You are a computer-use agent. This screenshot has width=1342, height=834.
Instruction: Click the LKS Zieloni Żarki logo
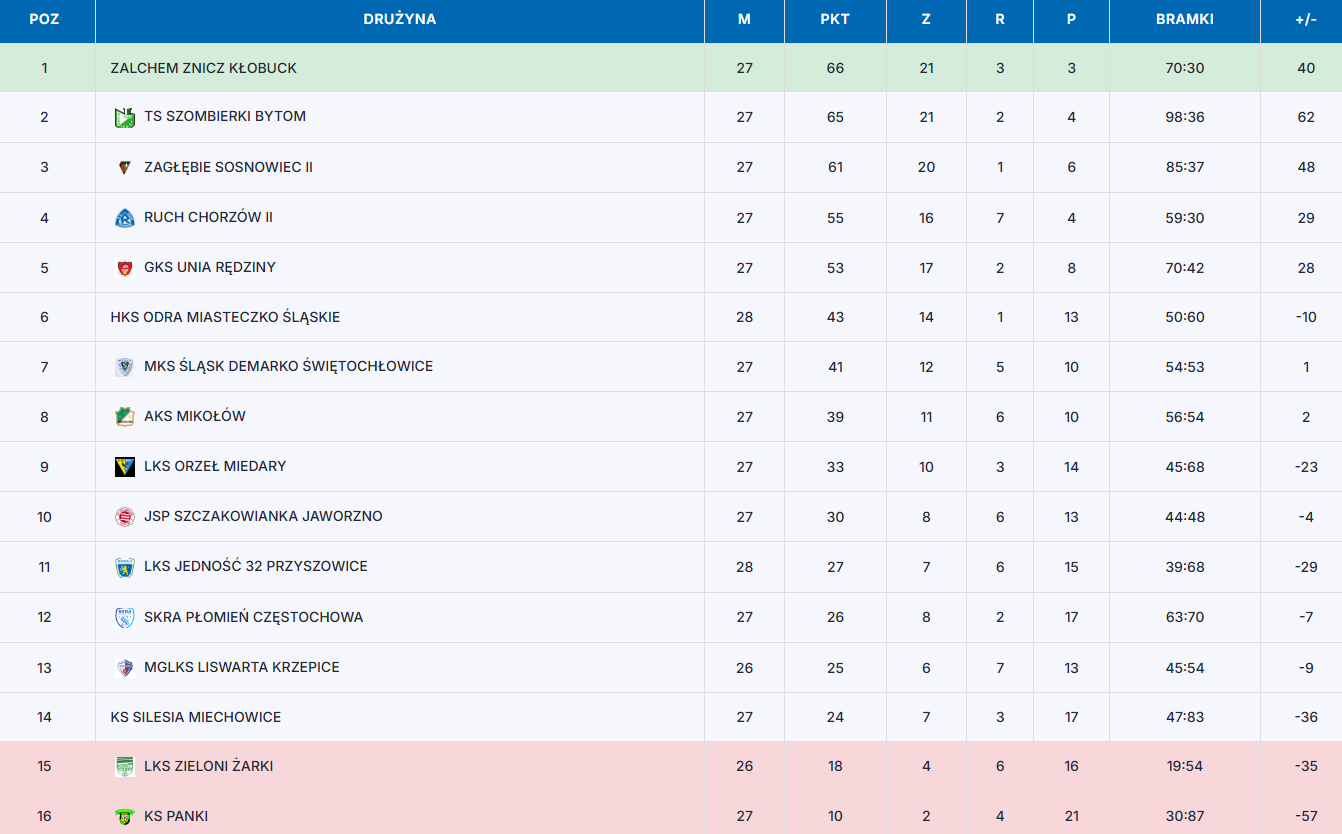(124, 767)
